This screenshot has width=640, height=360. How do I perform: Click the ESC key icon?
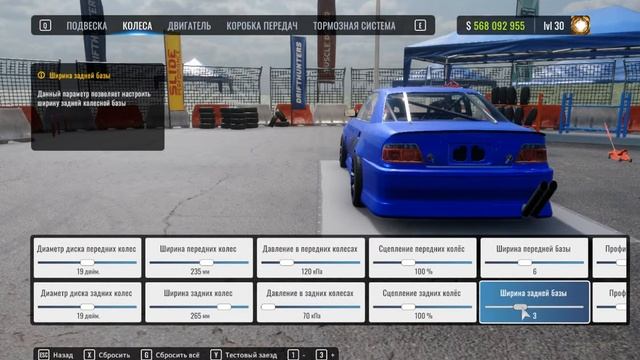click(44, 355)
